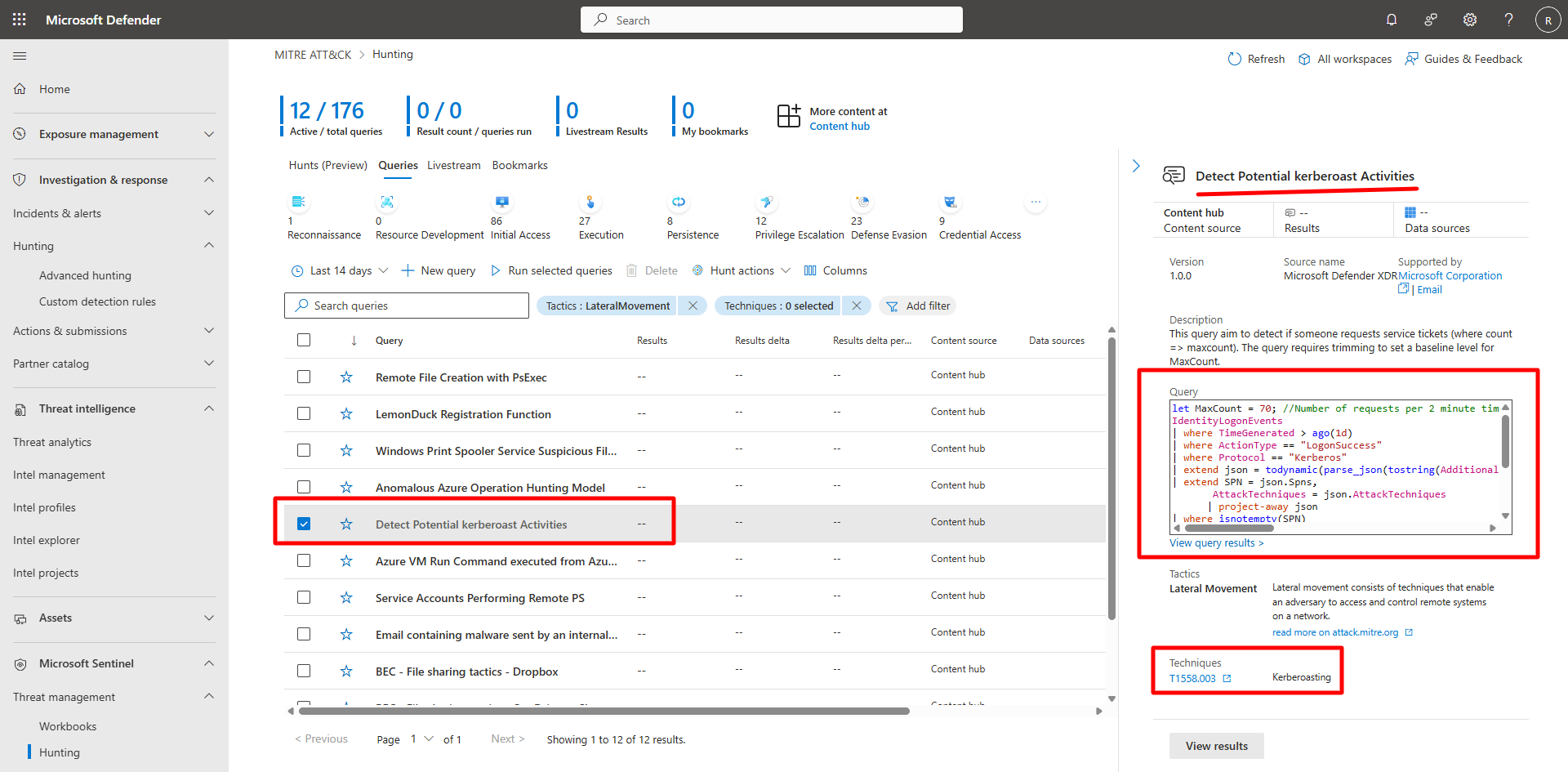Focus the Search queries input field

coord(407,306)
